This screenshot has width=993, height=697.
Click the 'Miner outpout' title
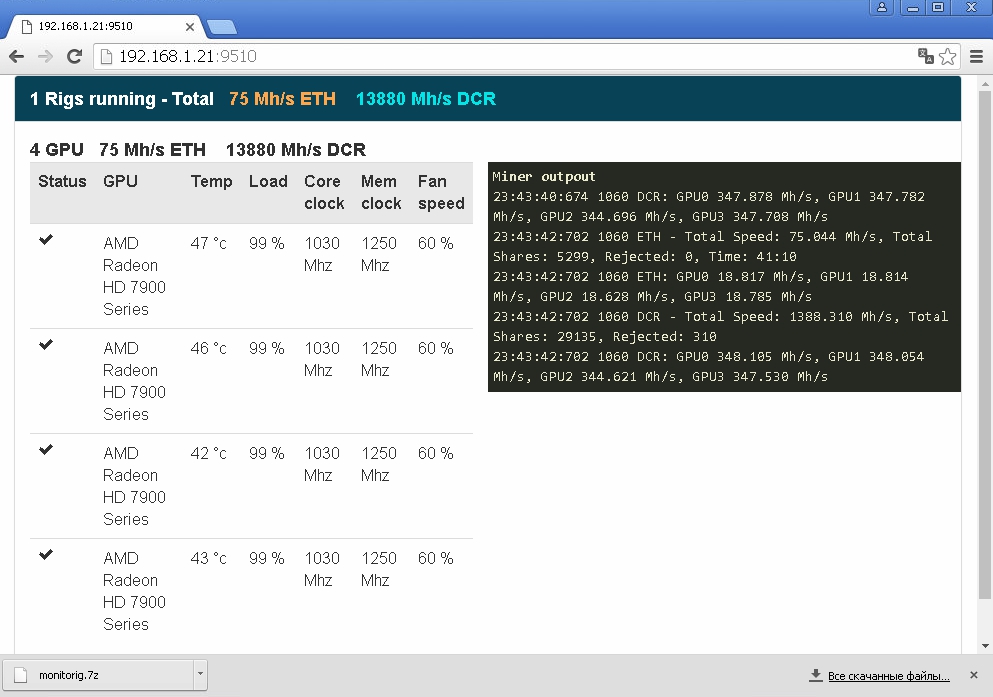(x=544, y=177)
